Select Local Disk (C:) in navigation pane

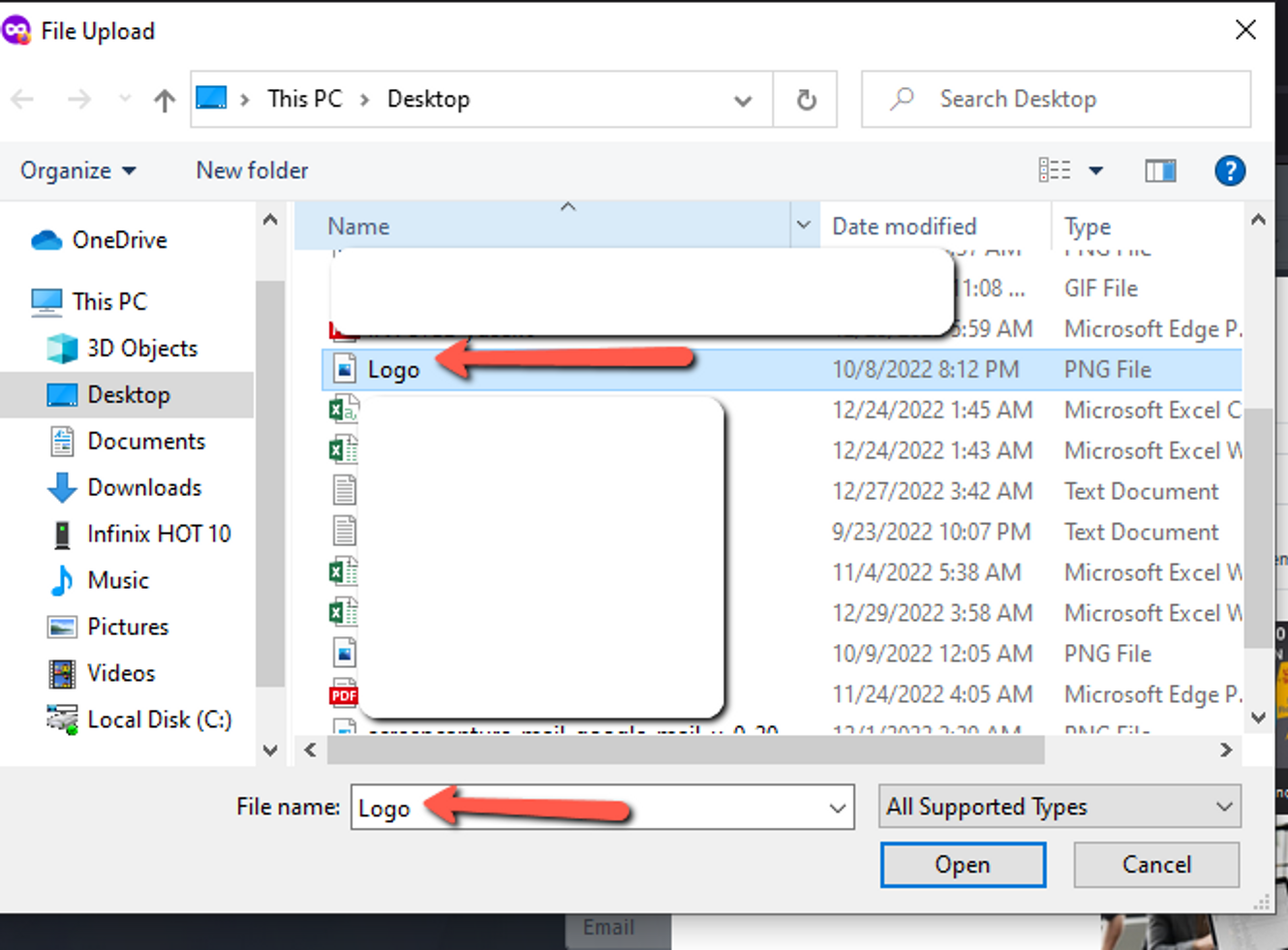tap(159, 720)
